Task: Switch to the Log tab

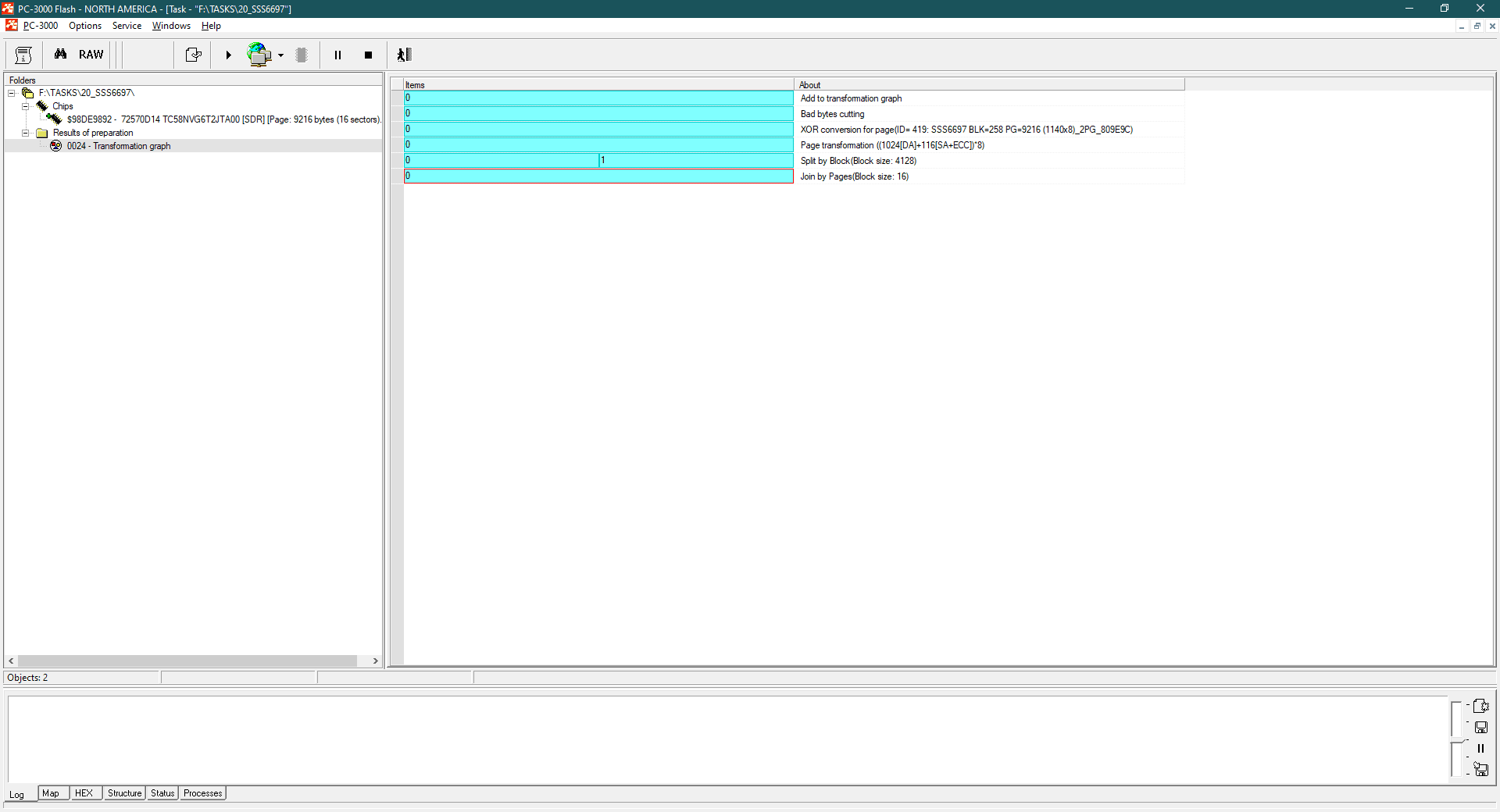Action: [17, 794]
